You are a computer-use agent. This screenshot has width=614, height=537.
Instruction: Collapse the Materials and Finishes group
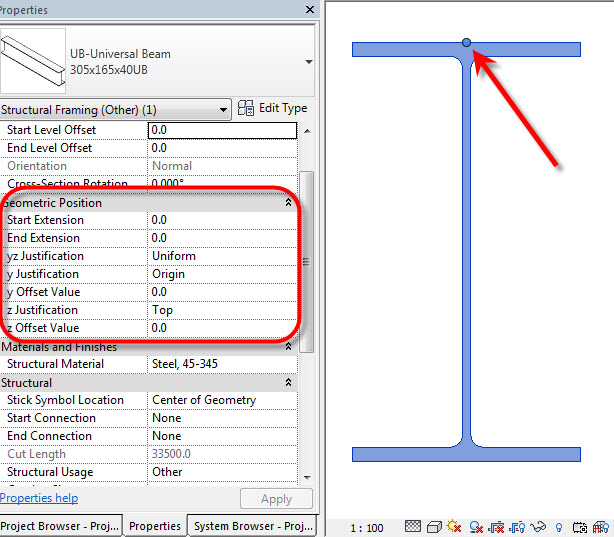click(288, 347)
